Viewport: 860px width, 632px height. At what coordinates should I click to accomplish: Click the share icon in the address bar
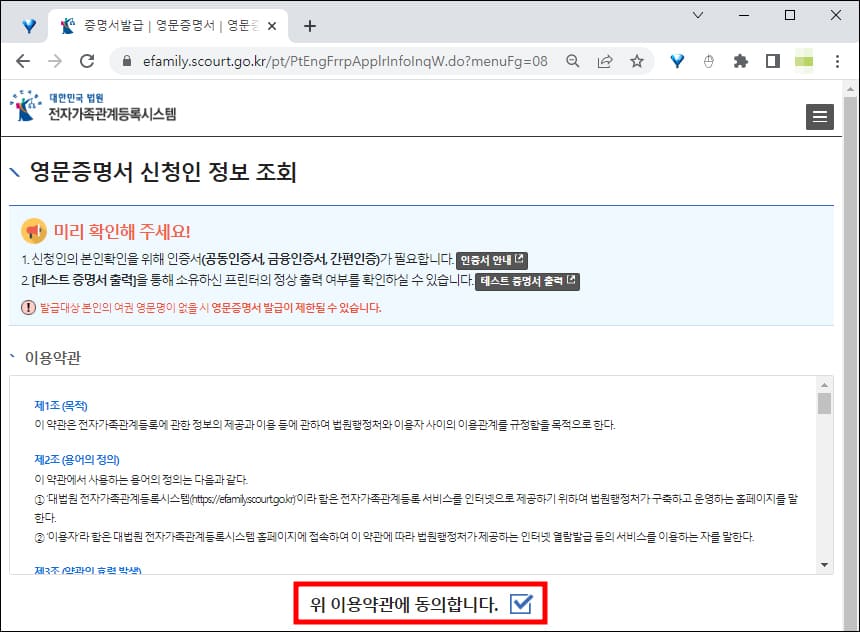(605, 61)
